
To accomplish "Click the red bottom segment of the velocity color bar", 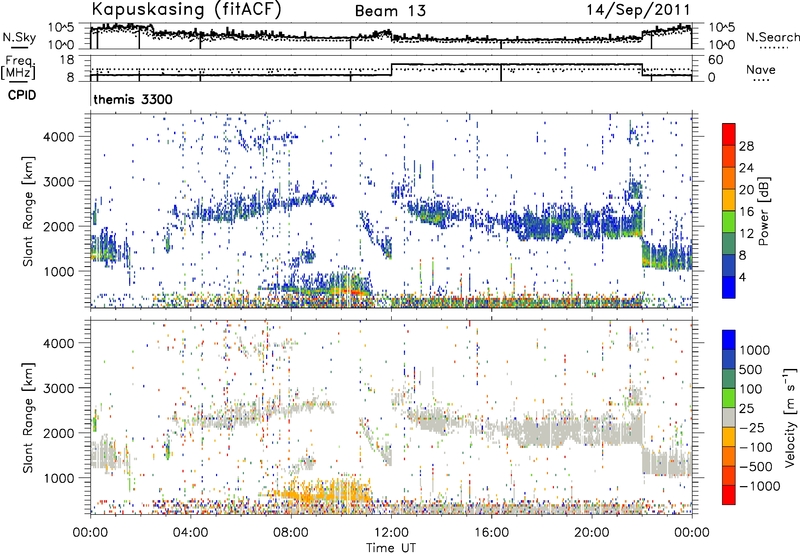I will [729, 495].
